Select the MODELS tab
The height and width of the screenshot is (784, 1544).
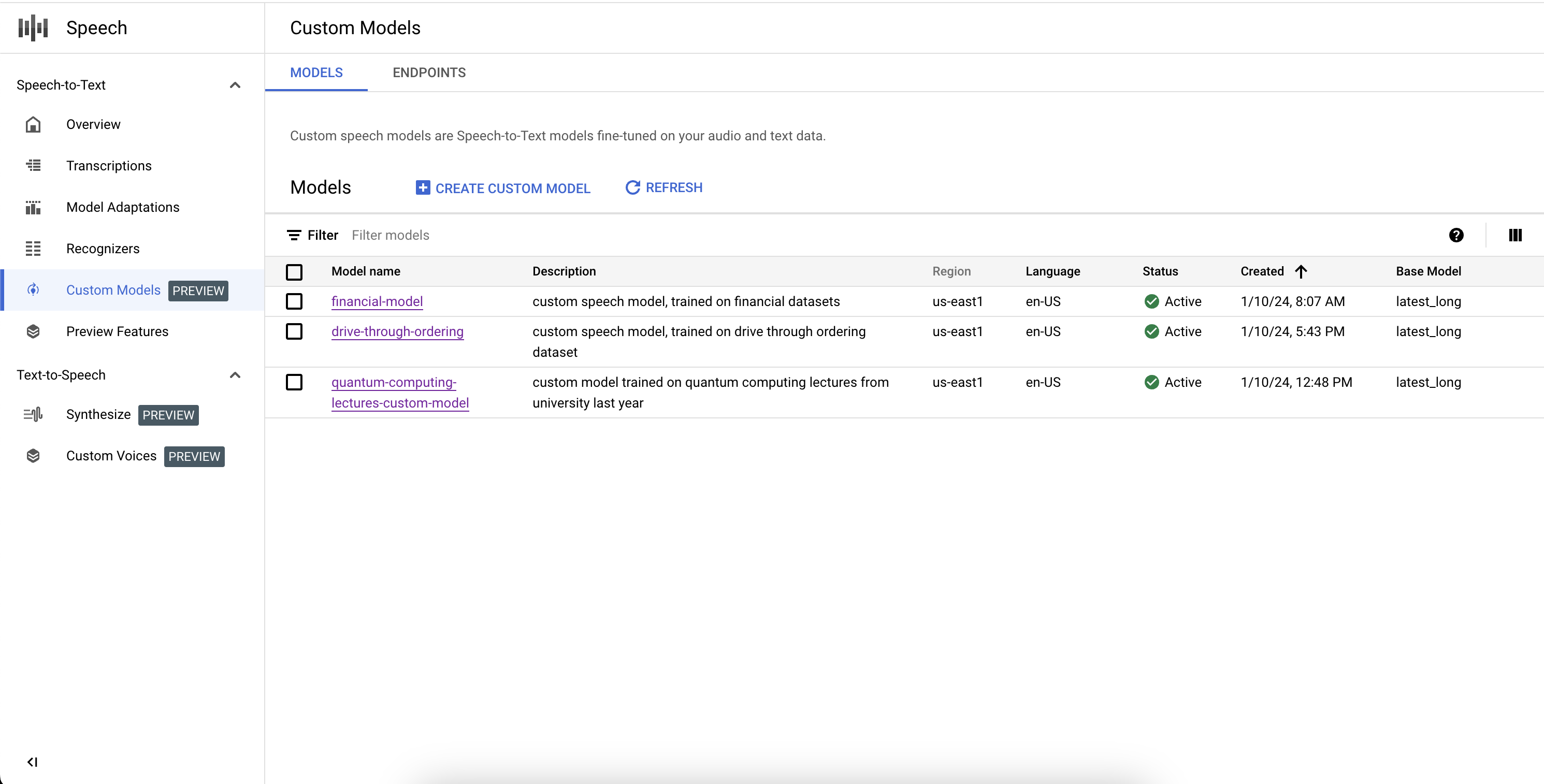pos(316,72)
